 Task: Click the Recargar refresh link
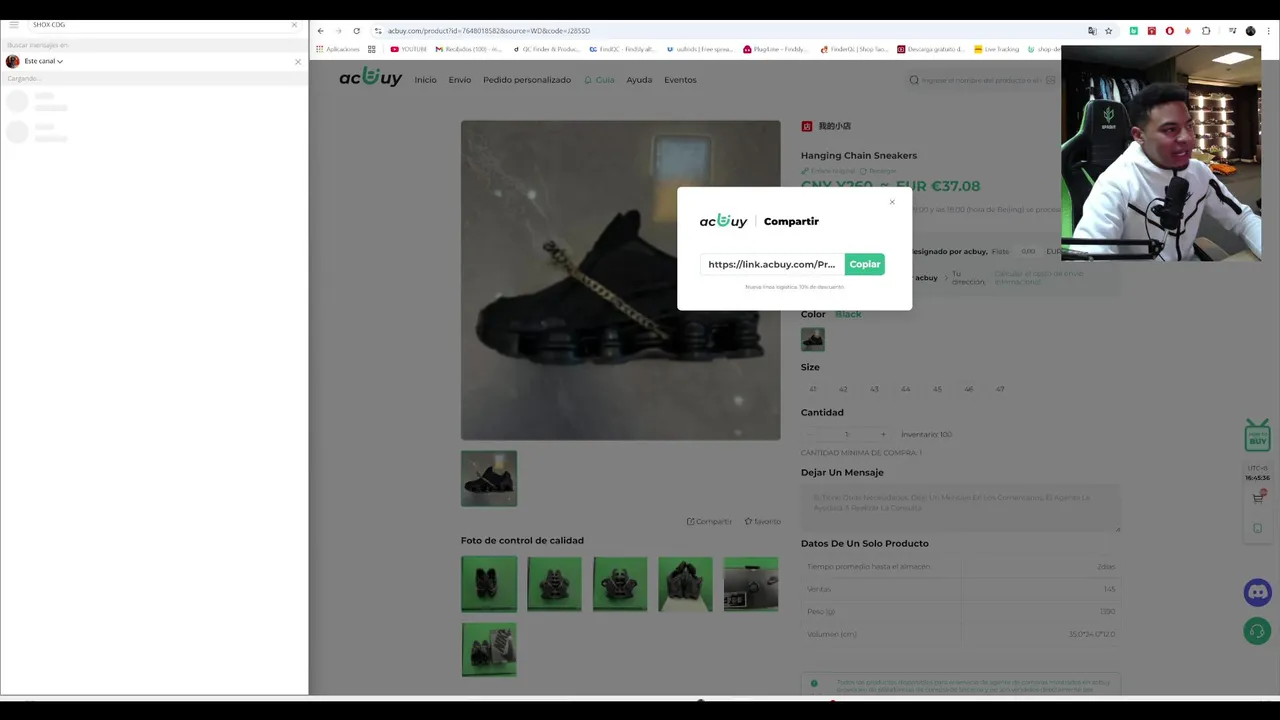tap(878, 171)
